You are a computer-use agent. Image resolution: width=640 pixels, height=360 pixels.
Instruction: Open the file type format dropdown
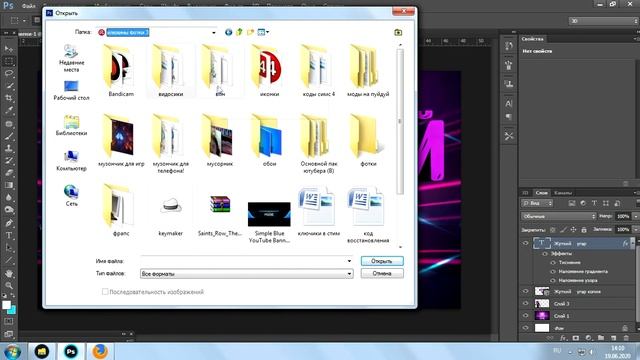[349, 273]
